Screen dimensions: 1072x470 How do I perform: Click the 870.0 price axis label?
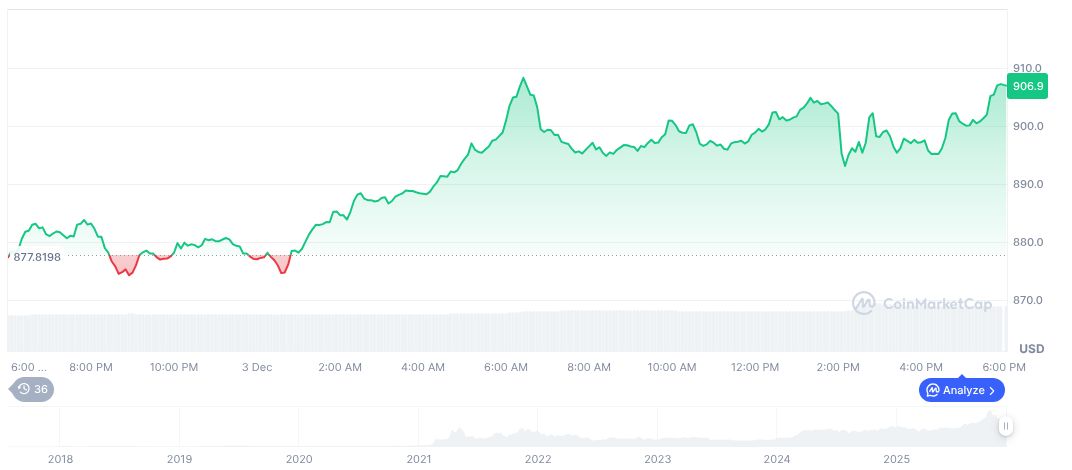pyautogui.click(x=1028, y=300)
